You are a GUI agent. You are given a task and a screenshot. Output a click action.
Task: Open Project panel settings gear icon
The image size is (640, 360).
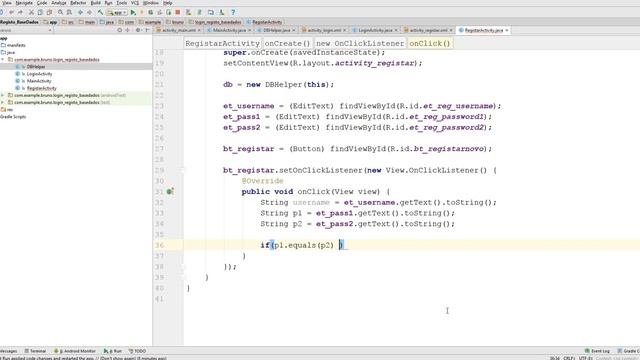click(x=138, y=30)
